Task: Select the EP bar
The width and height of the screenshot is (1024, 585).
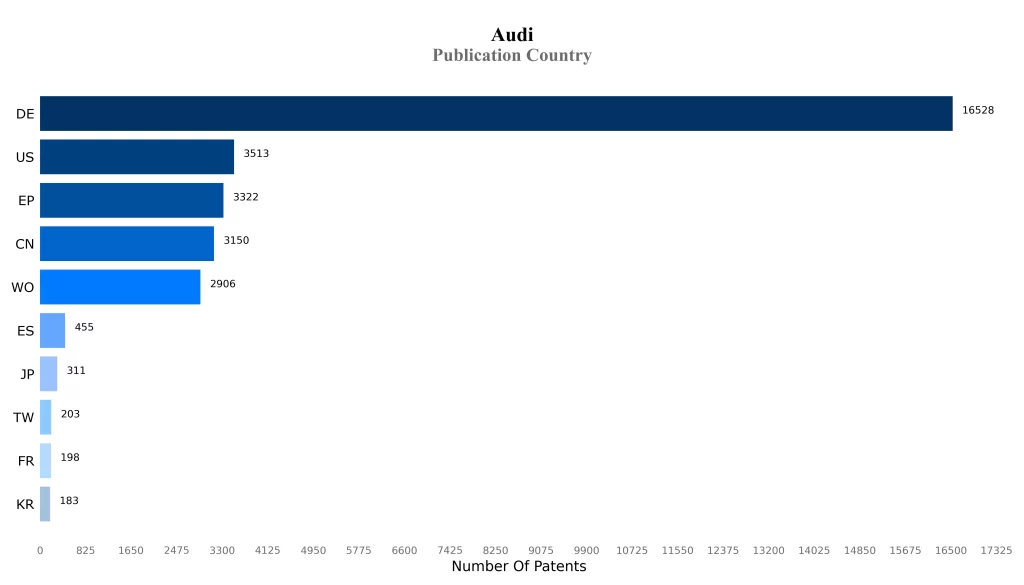Action: pos(131,200)
